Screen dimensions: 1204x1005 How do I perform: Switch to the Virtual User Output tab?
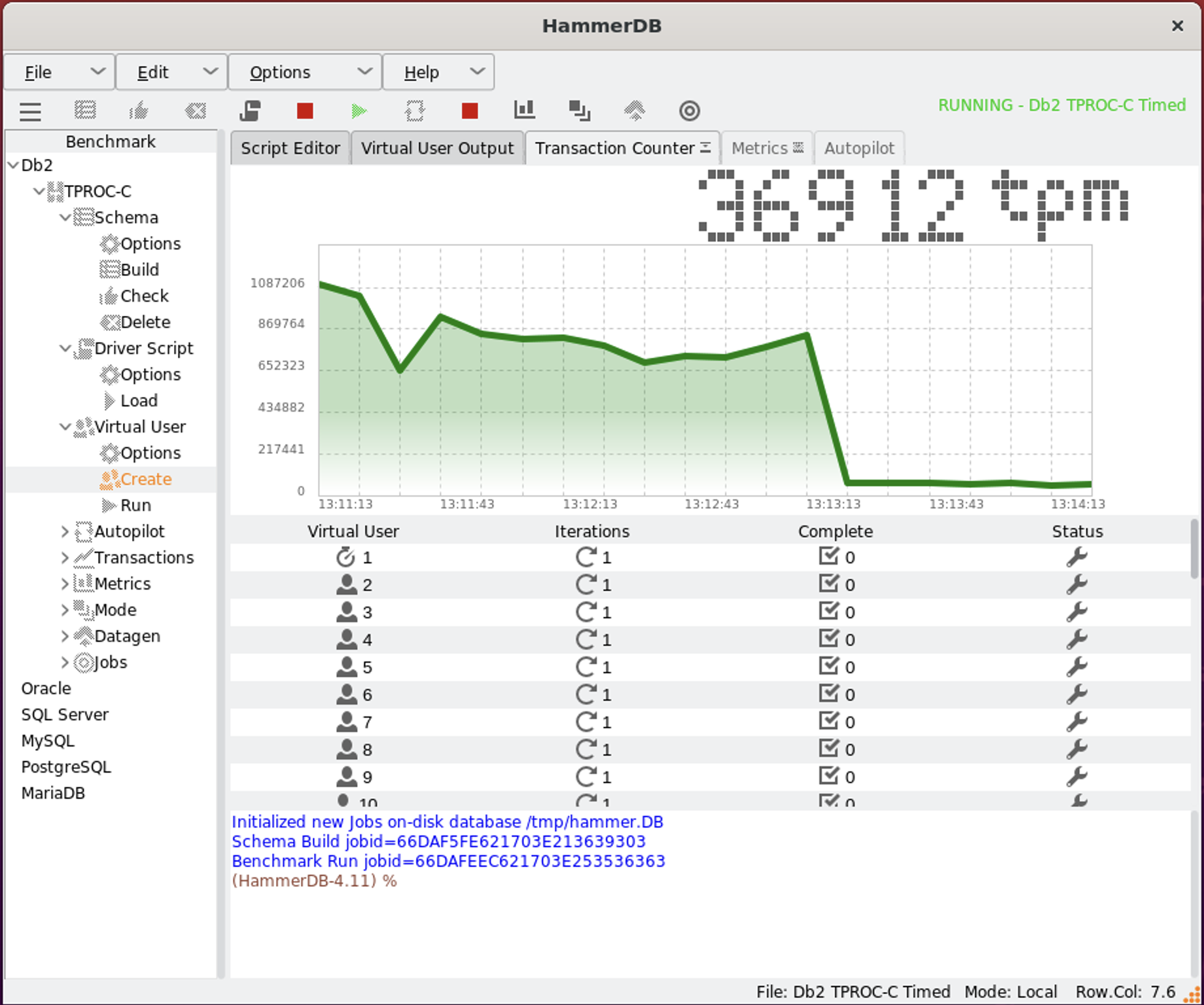tap(438, 149)
